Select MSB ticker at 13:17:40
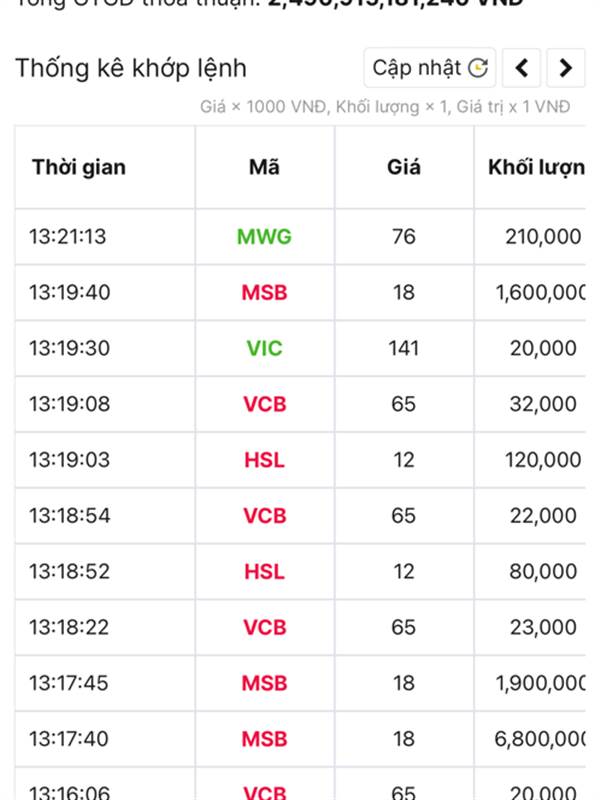 point(264,739)
